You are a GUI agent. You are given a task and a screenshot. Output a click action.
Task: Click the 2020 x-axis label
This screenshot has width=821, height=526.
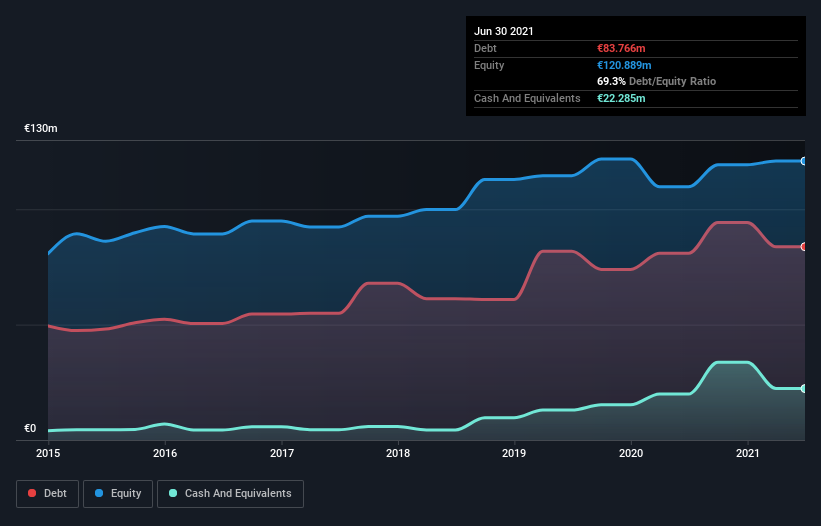pos(631,453)
